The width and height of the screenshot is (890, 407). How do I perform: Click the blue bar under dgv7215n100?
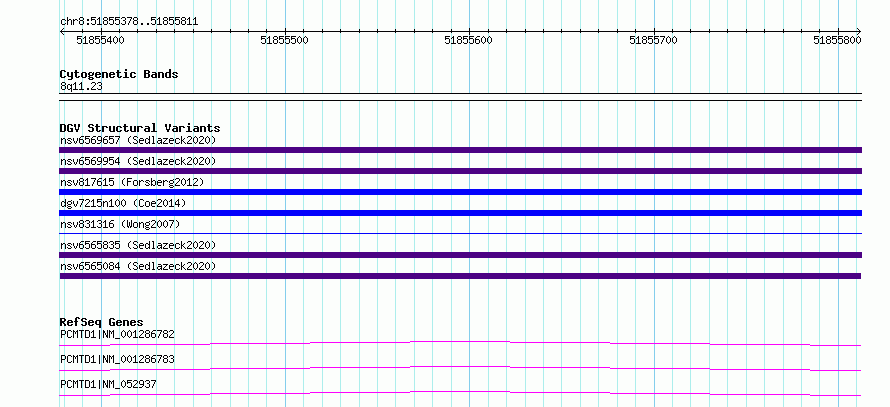click(x=460, y=213)
